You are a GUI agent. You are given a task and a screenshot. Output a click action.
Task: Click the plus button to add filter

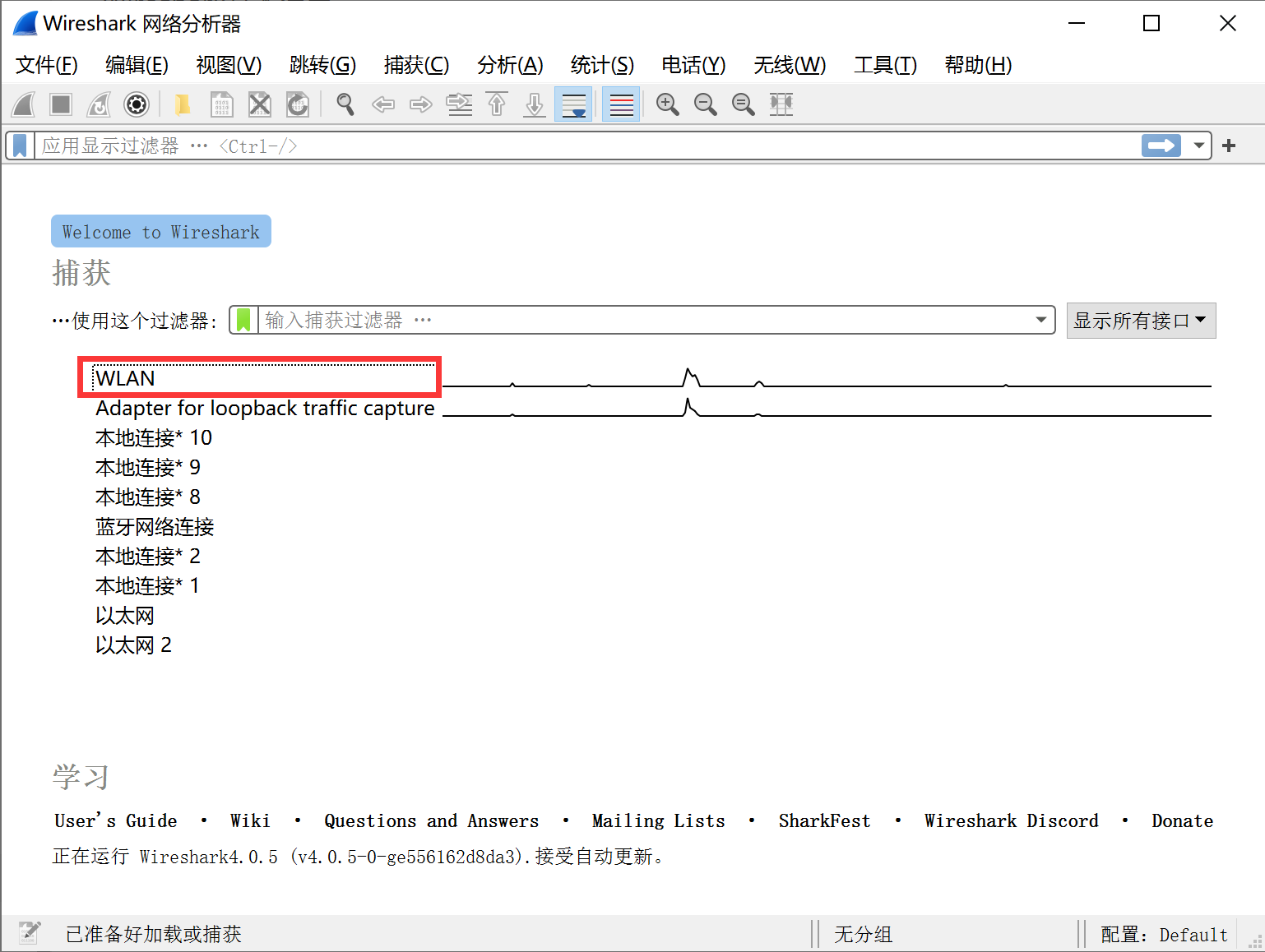coord(1229,146)
